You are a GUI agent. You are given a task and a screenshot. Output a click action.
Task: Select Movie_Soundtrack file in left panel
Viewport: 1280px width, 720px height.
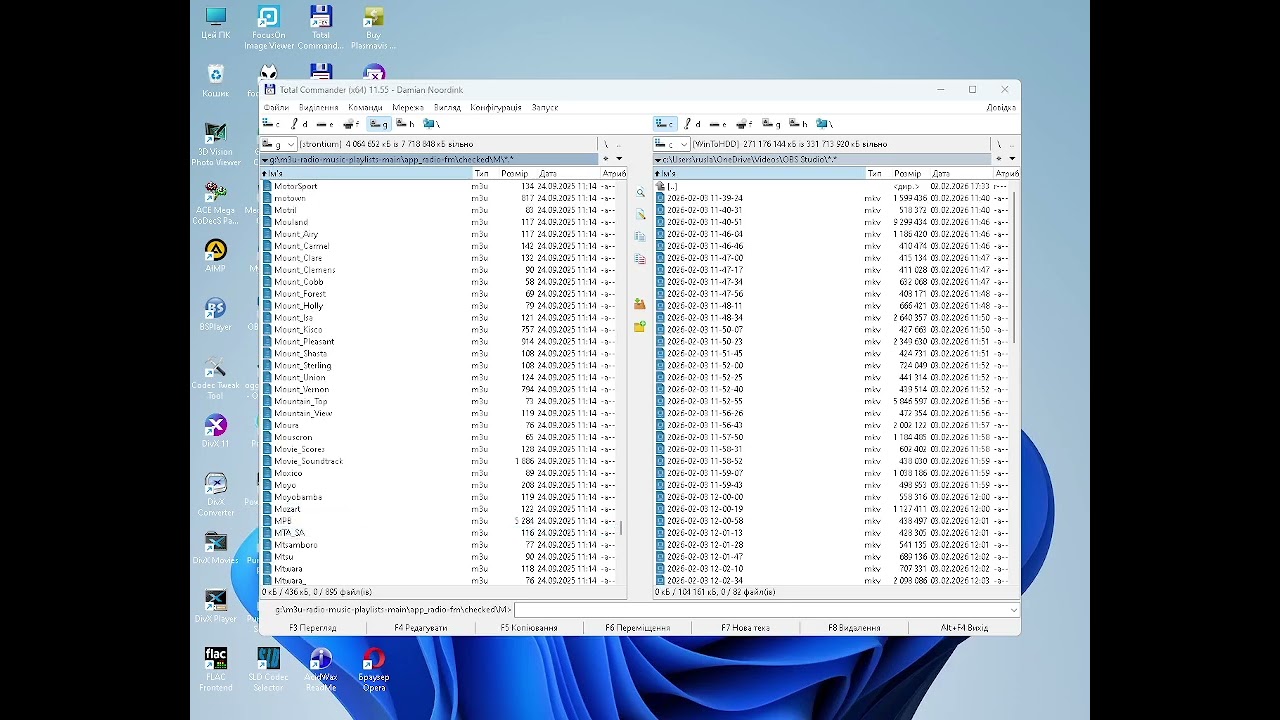click(x=439, y=461)
